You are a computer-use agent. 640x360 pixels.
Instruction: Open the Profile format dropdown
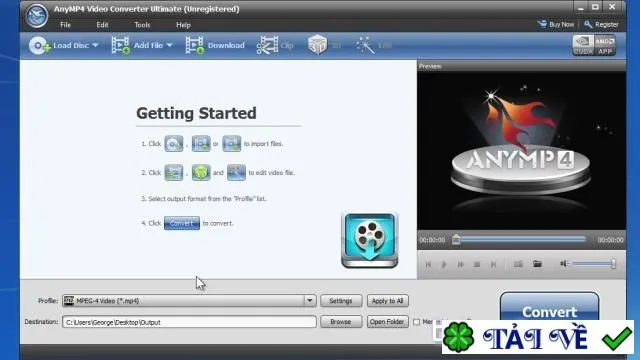[x=310, y=301]
